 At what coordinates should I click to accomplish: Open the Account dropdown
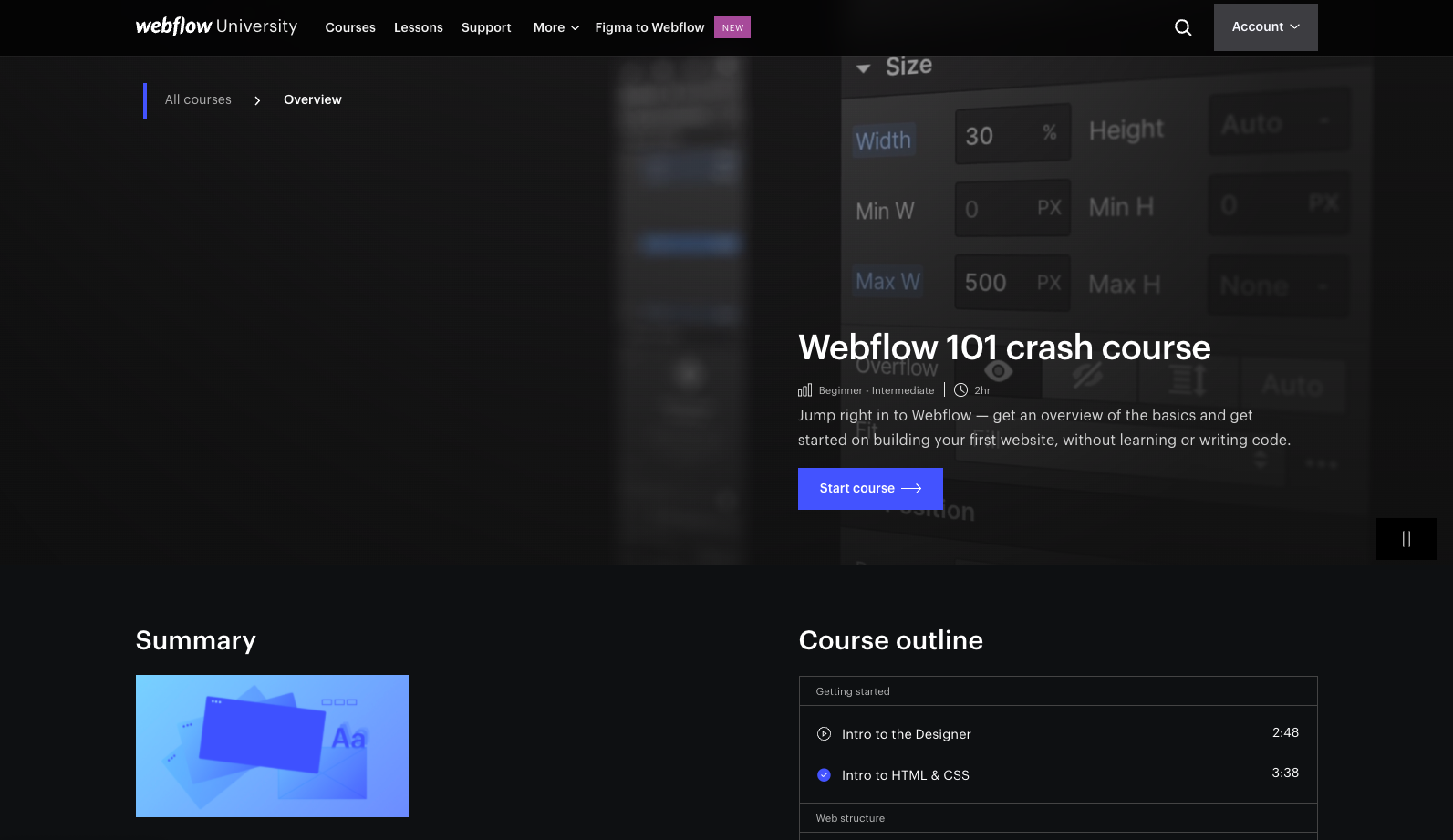click(x=1265, y=27)
